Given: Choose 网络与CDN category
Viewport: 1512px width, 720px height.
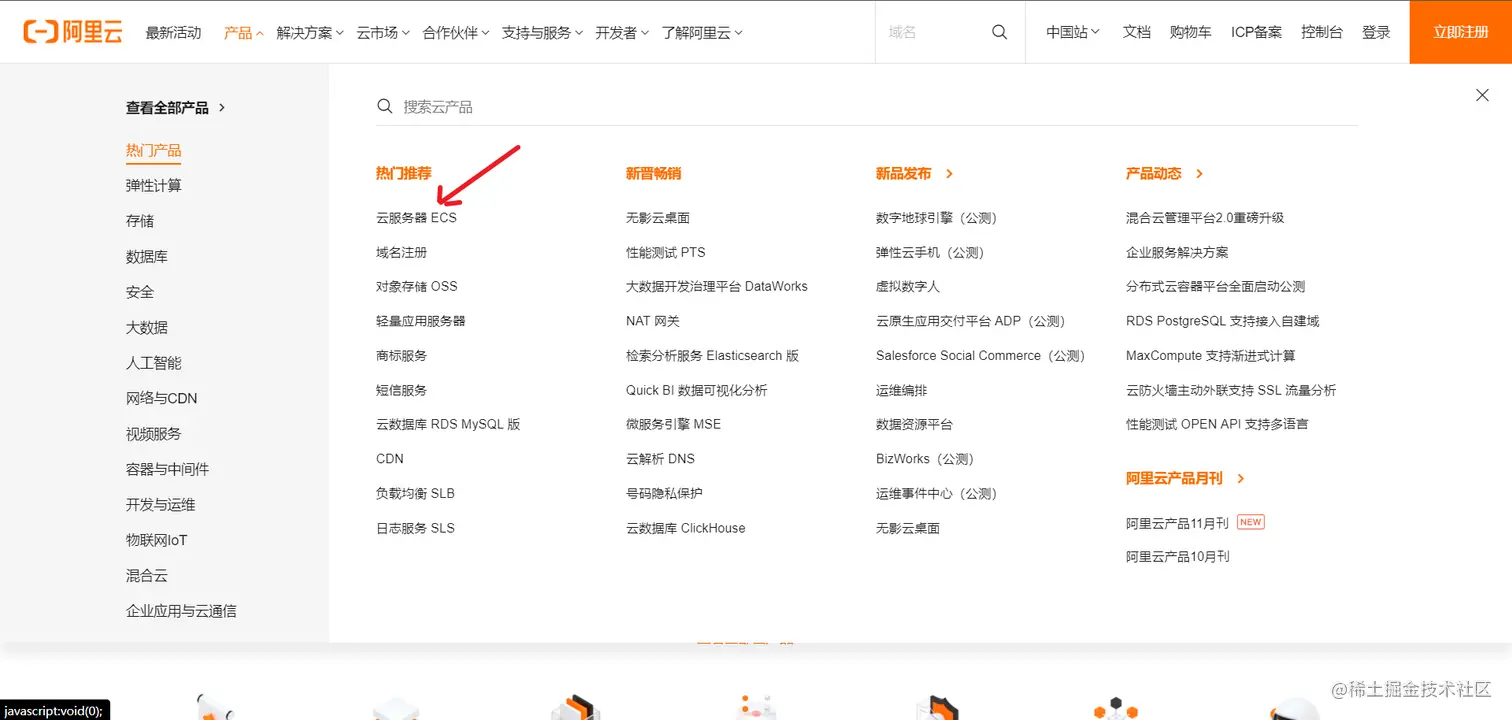Looking at the screenshot, I should [161, 398].
